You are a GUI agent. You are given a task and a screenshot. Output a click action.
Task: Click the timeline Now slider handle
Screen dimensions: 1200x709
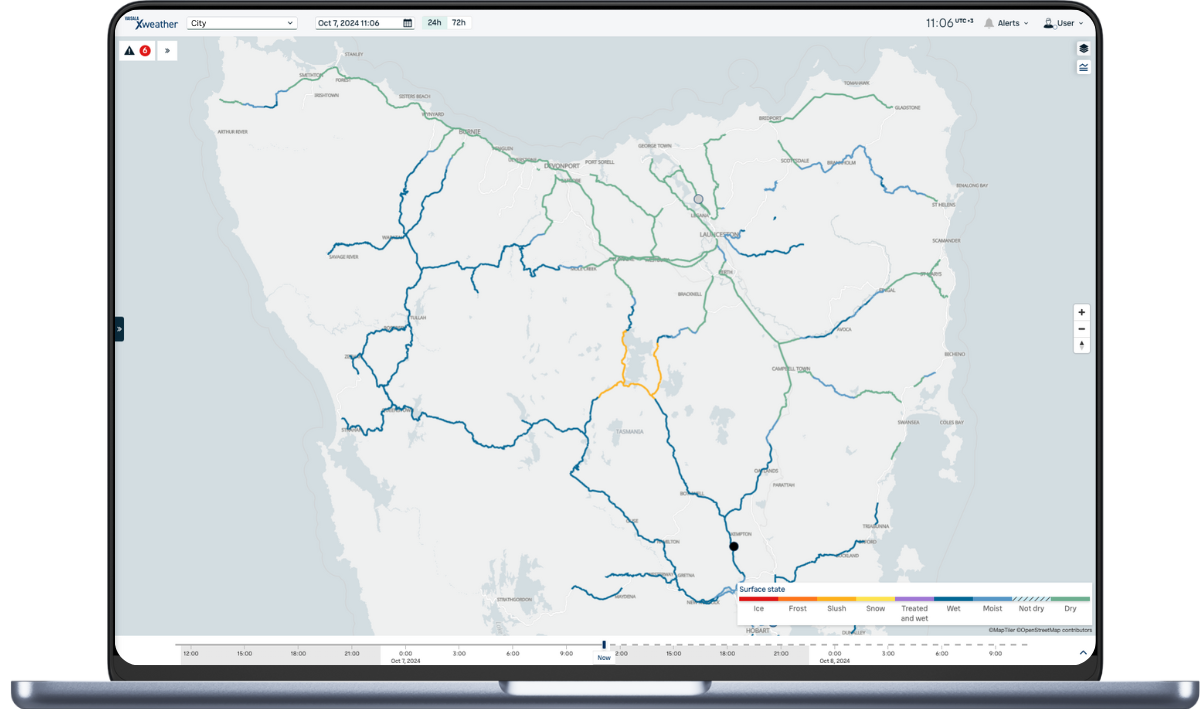604,646
